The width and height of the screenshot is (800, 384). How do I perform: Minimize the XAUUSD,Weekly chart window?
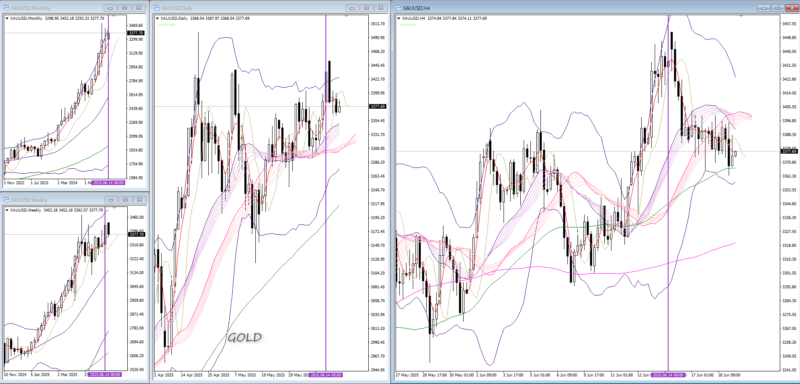(110, 200)
